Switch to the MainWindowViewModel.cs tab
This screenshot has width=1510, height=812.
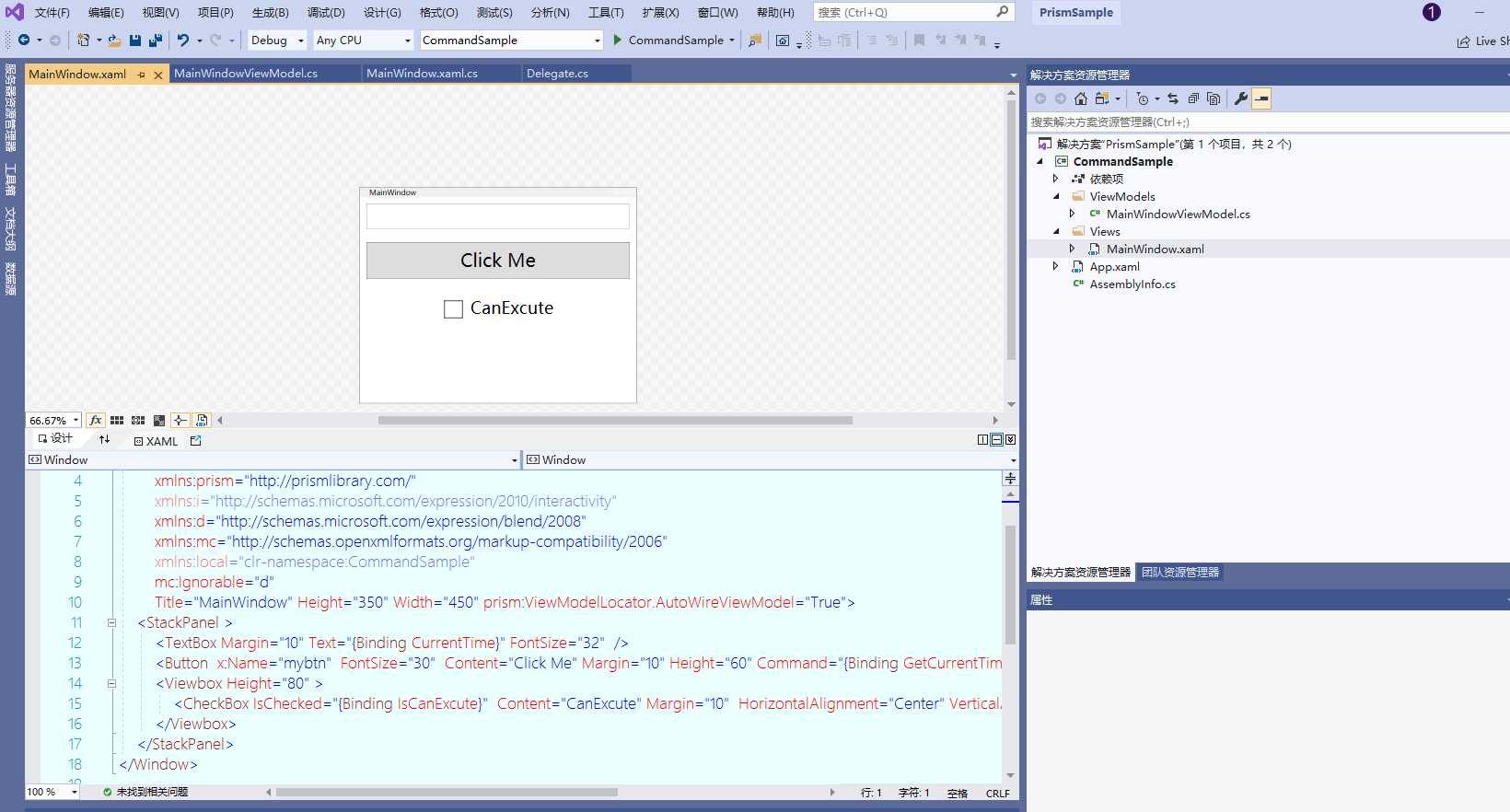[246, 74]
